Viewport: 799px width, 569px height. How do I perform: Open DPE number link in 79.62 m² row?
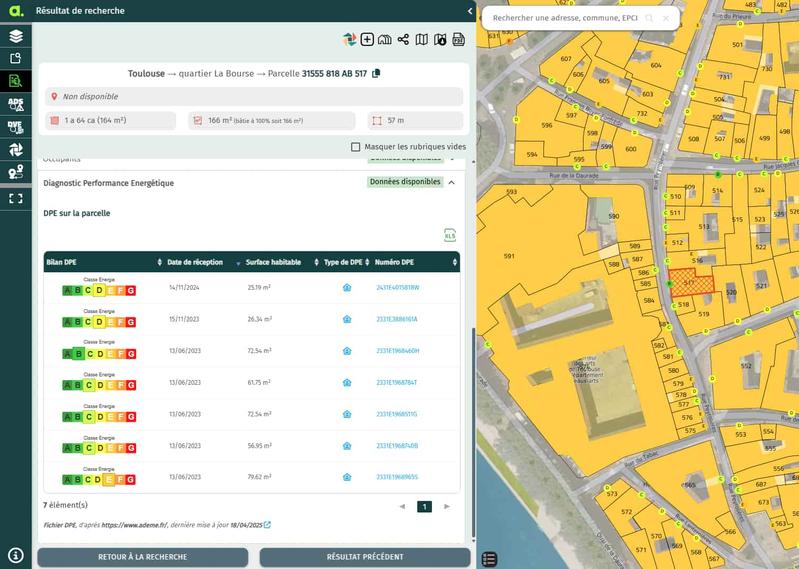click(x=397, y=477)
